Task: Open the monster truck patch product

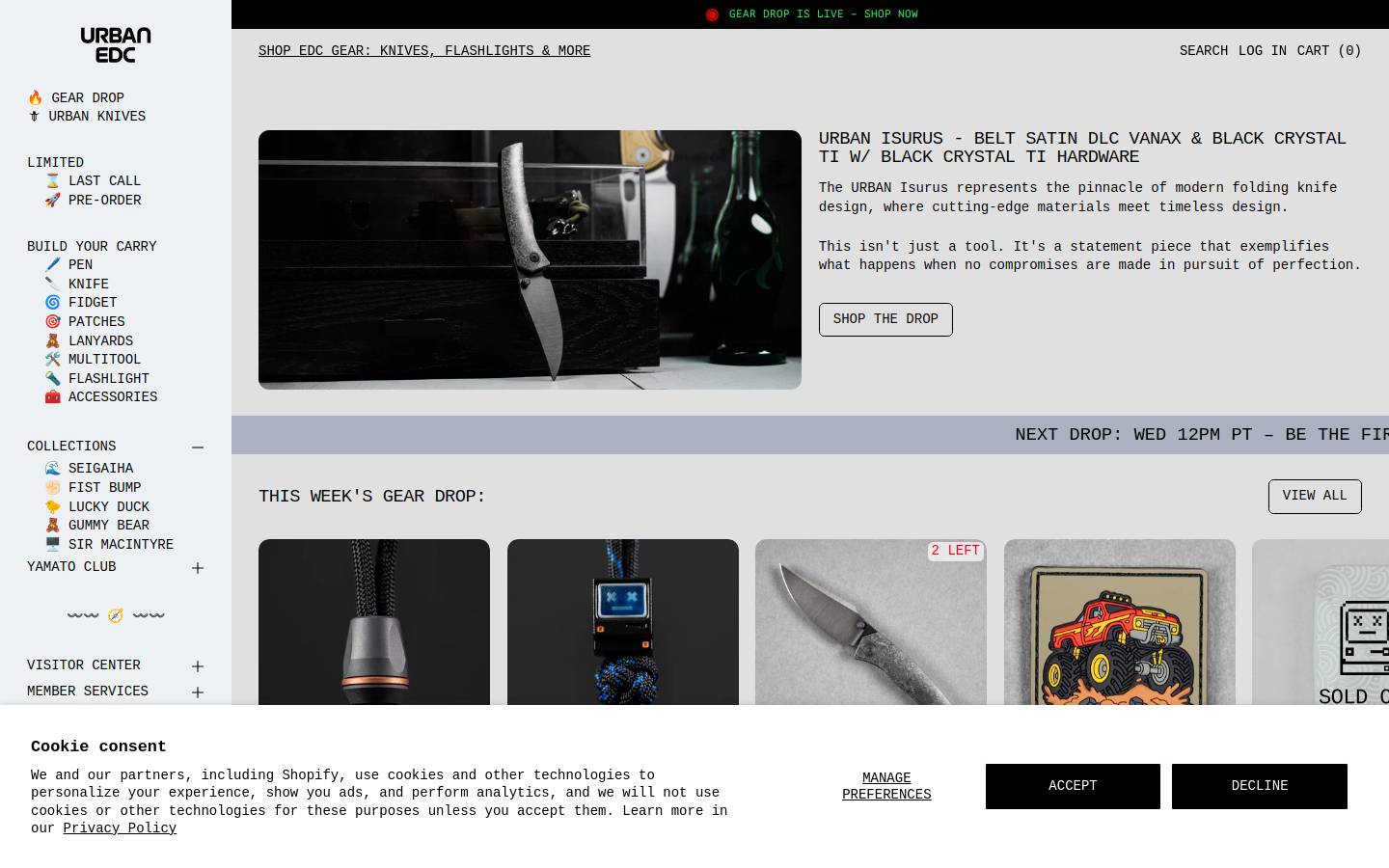Action: (1120, 622)
